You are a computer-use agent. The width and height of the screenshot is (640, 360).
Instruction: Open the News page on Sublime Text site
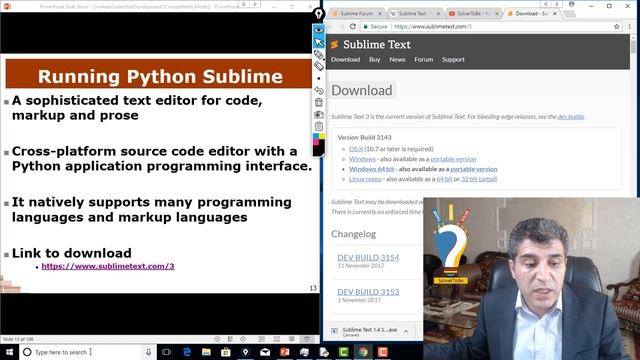point(397,60)
